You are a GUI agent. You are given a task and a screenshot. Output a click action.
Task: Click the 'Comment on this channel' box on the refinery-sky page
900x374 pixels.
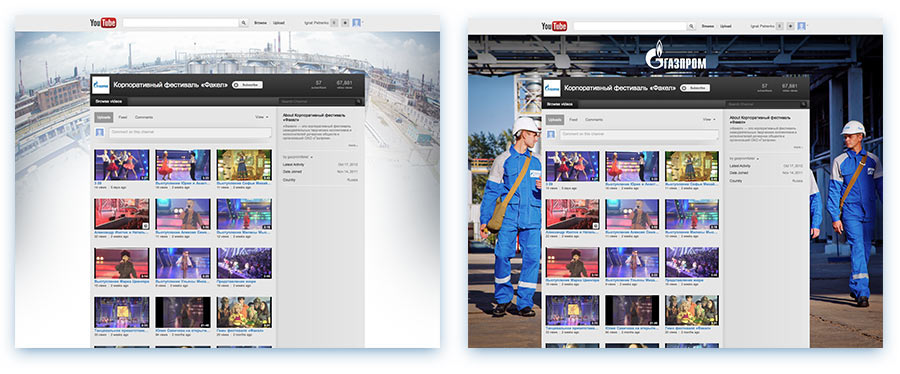point(189,133)
